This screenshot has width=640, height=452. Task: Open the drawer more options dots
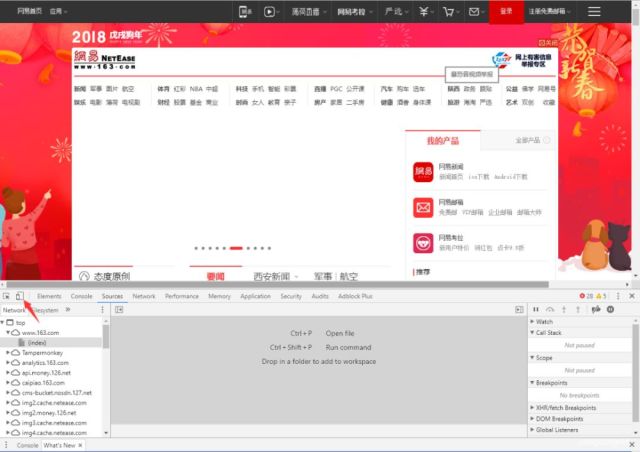pyautogui.click(x=6, y=445)
